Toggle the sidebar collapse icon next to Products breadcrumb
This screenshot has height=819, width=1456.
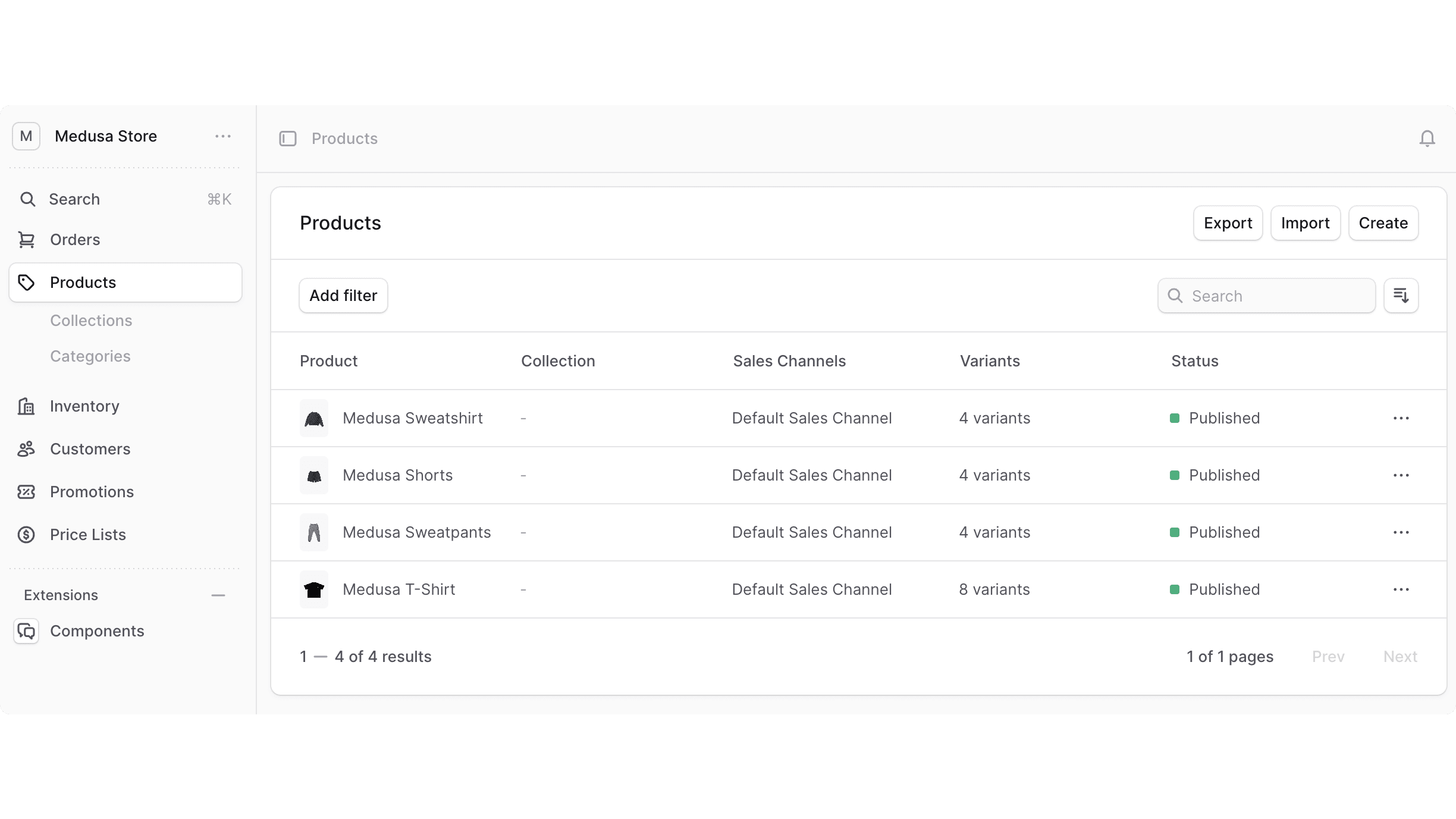pyautogui.click(x=288, y=138)
